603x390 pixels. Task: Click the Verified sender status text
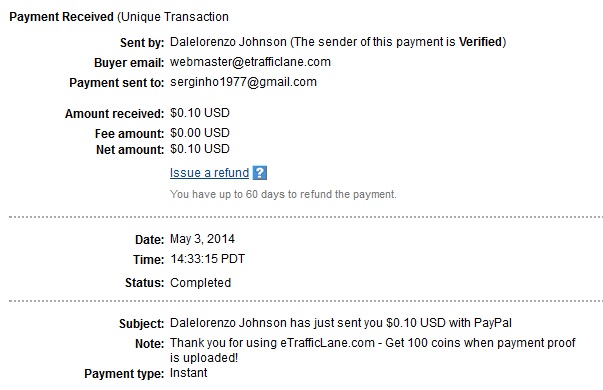(480, 42)
